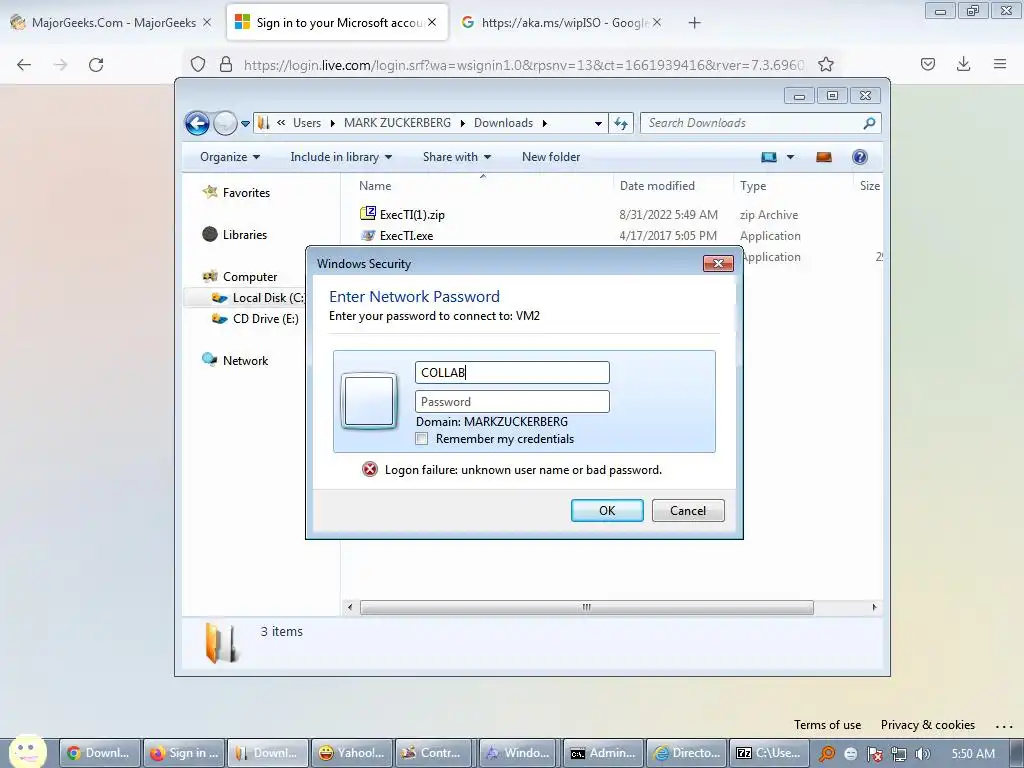
Task: Open Explorer help question mark
Action: [x=860, y=157]
